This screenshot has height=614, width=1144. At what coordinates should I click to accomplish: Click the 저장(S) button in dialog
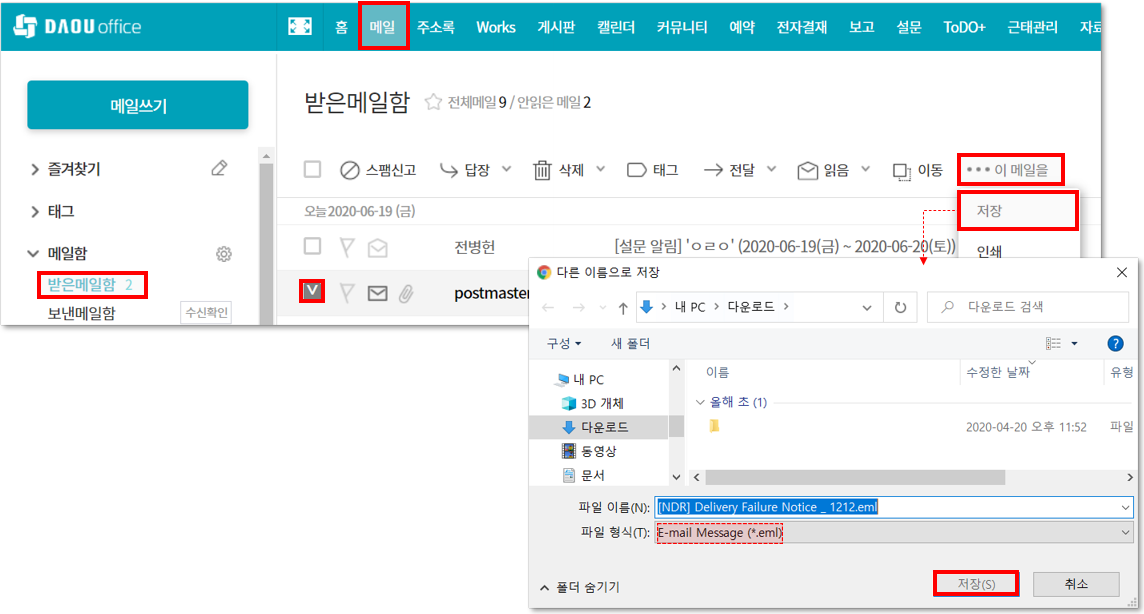[x=975, y=583]
